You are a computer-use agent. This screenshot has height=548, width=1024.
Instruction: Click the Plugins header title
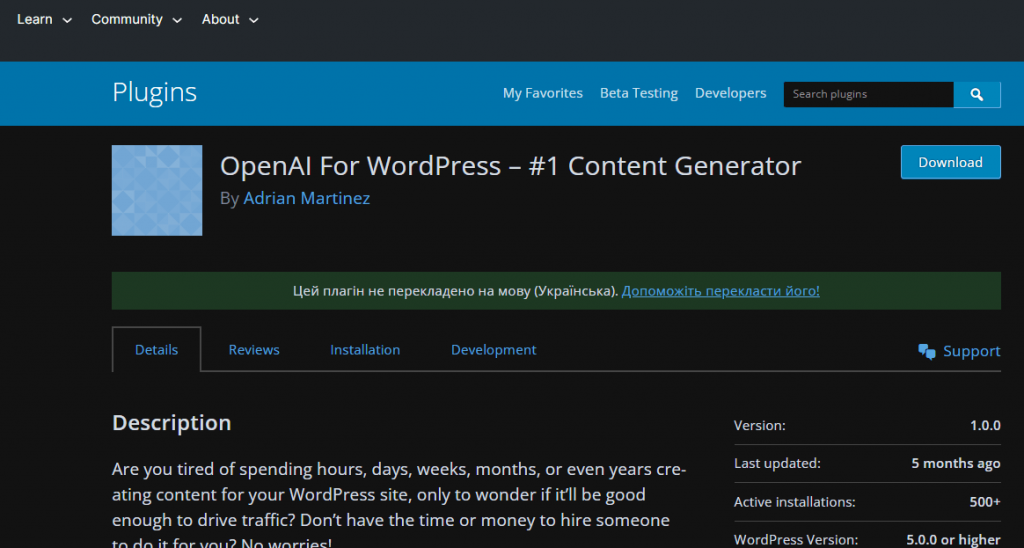(x=154, y=93)
